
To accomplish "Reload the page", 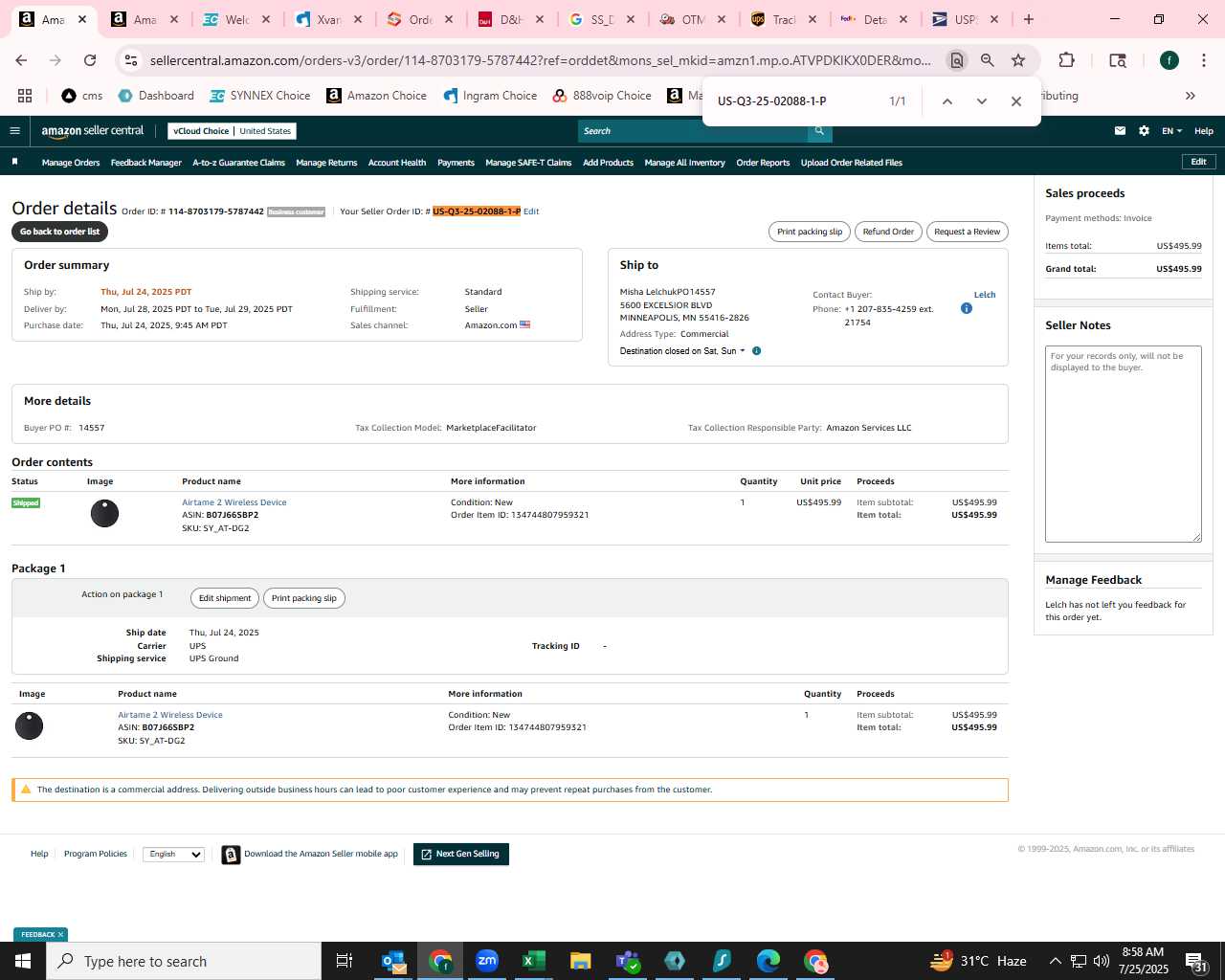I will coord(90,60).
